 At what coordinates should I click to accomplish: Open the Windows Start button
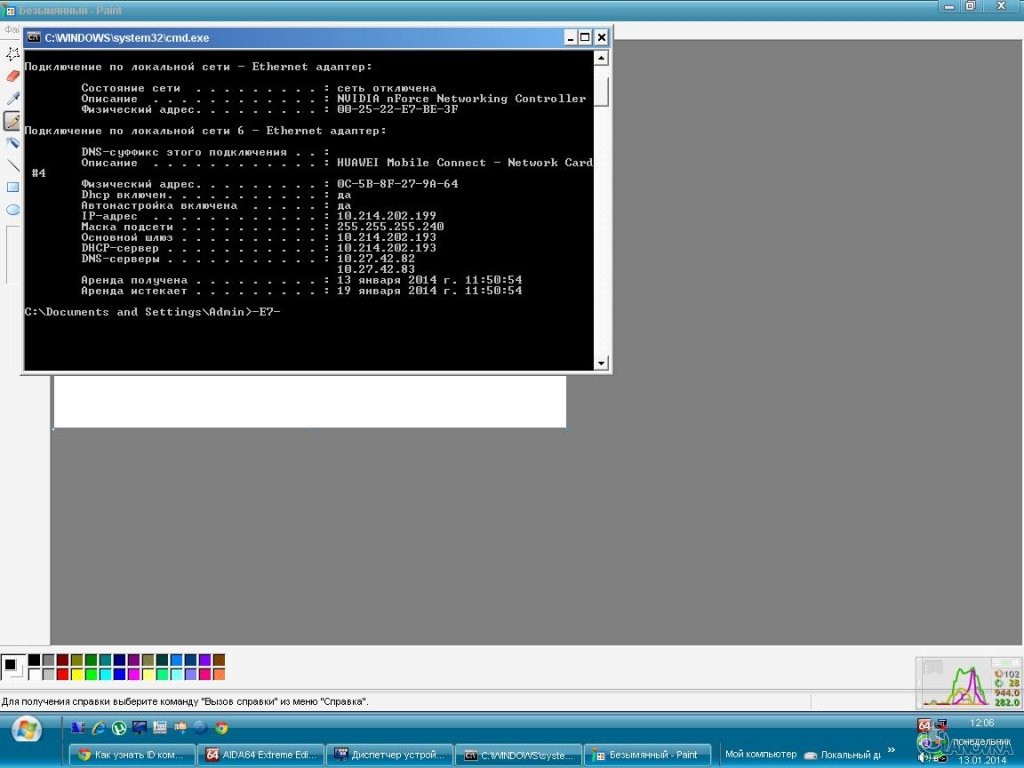(26, 729)
